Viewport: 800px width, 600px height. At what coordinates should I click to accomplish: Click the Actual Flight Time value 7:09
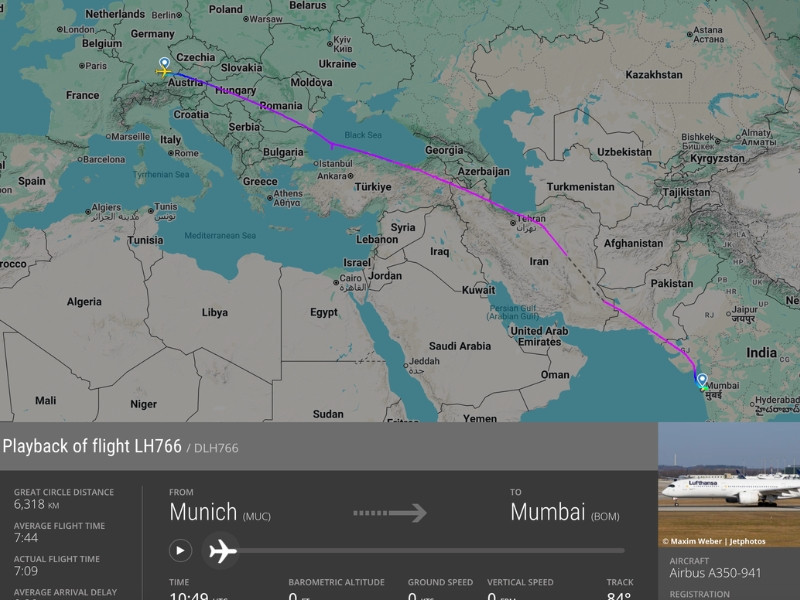point(27,573)
